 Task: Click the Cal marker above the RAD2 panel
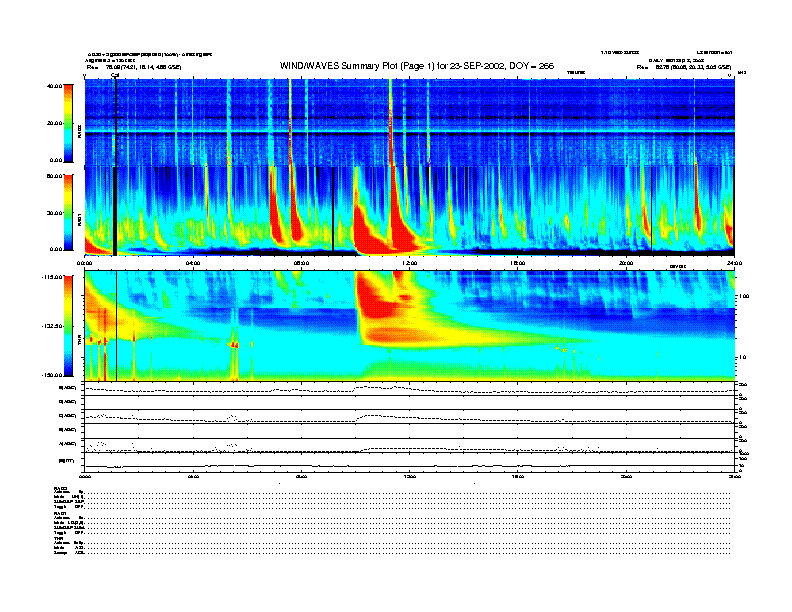[x=115, y=76]
